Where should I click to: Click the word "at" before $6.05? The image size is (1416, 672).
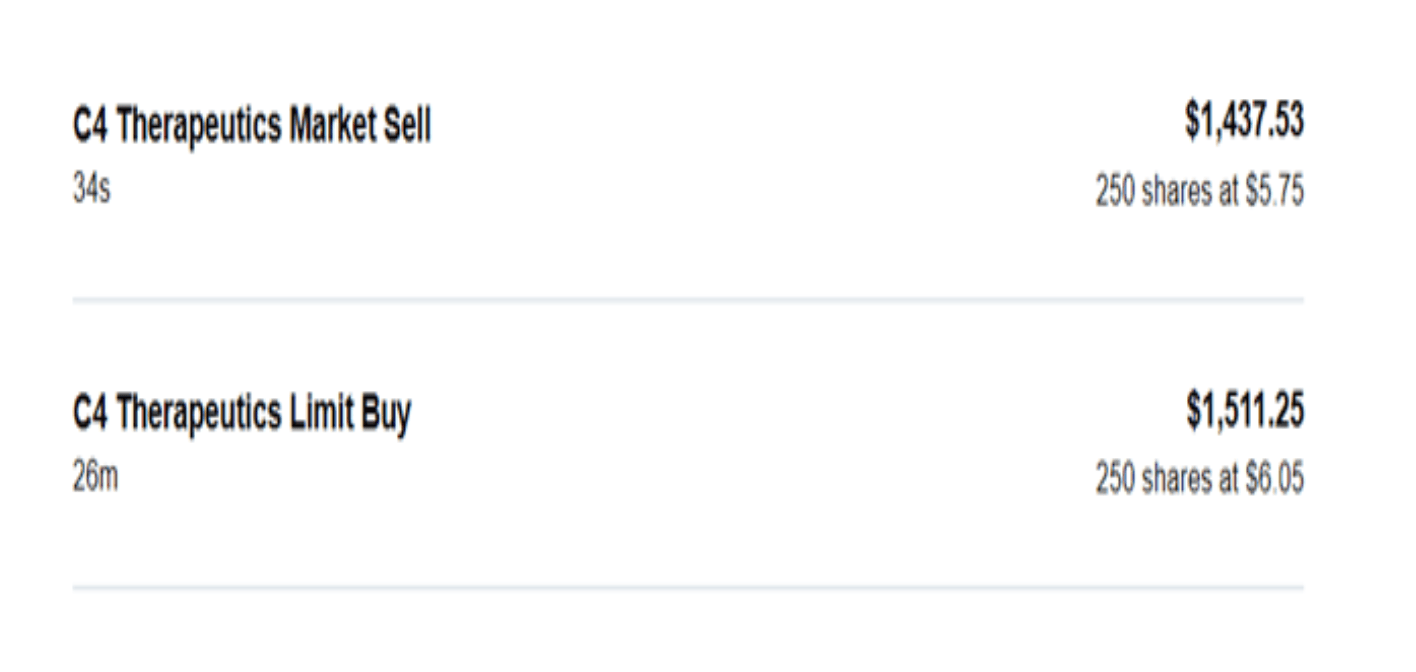click(x=1228, y=480)
